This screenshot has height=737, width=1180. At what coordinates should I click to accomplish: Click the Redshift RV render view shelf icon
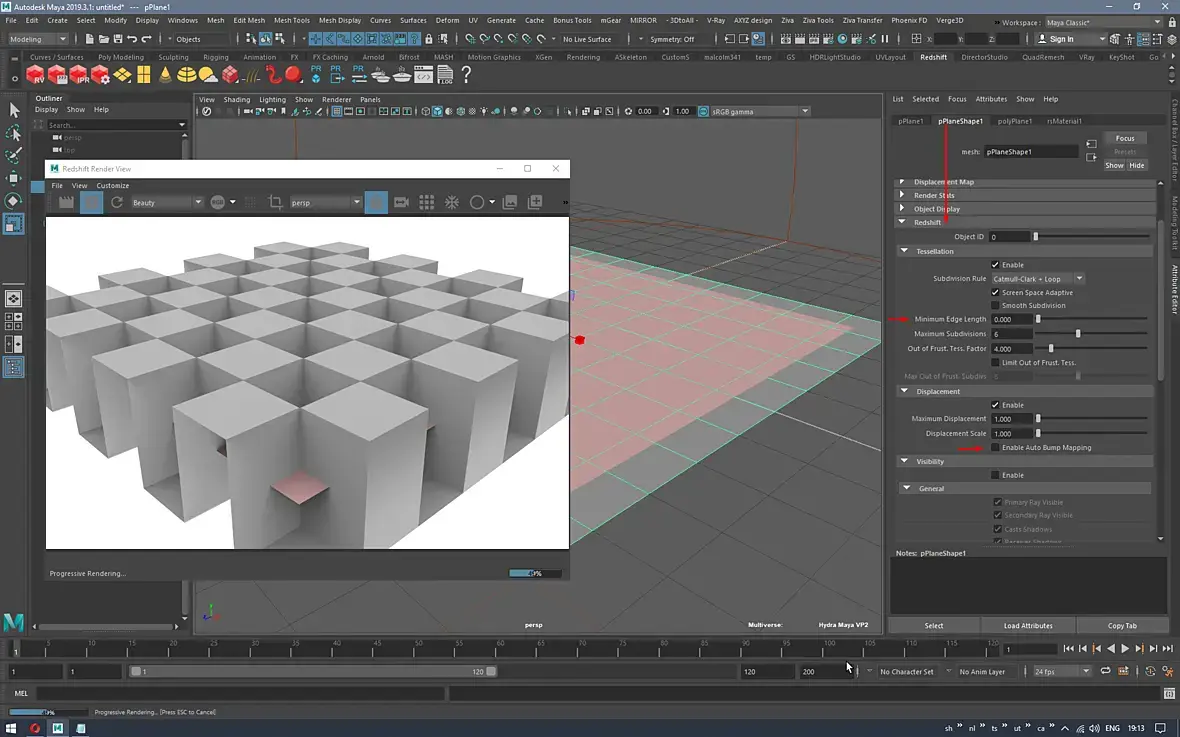tap(36, 76)
